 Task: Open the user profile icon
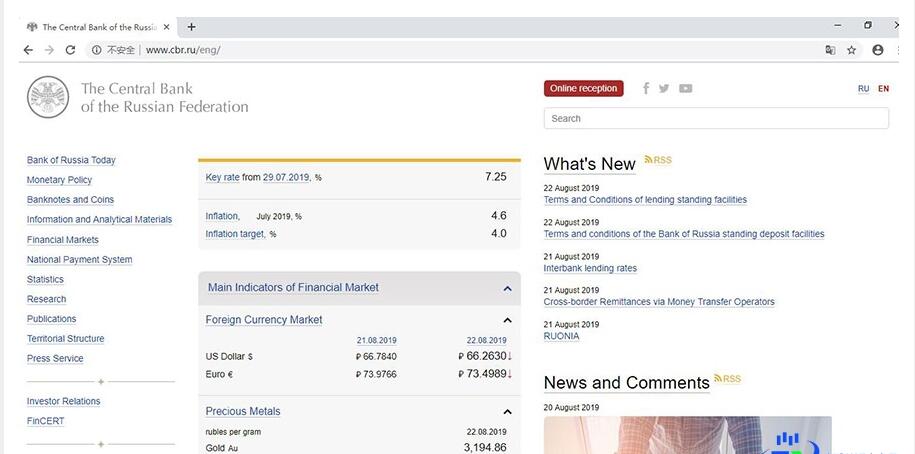click(878, 50)
